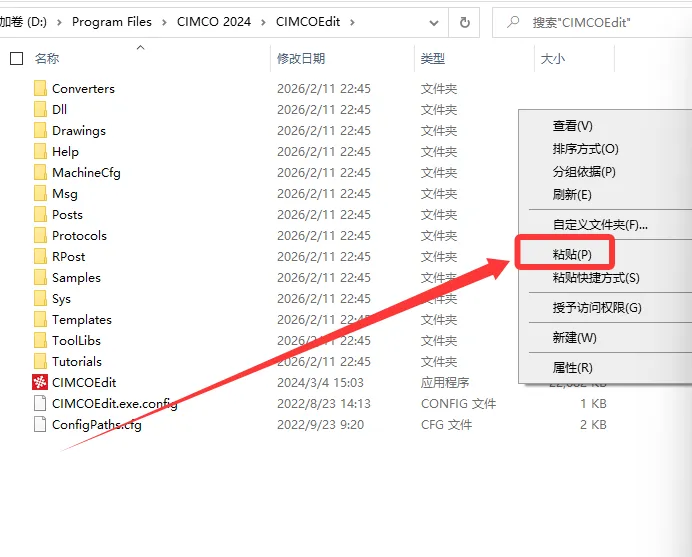Navigate to Program Files in the breadcrumb

pyautogui.click(x=112, y=22)
